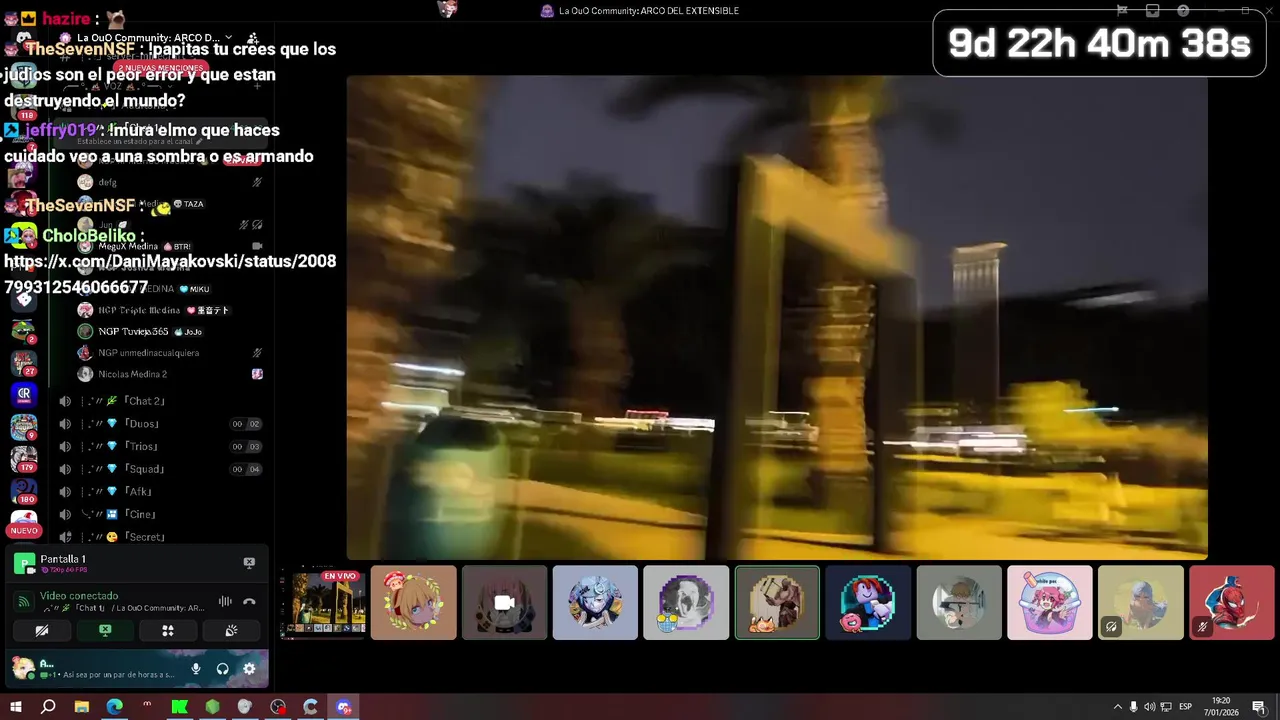Join the Squad voice channel
Screen dimensions: 1280x720
click(x=160, y=469)
